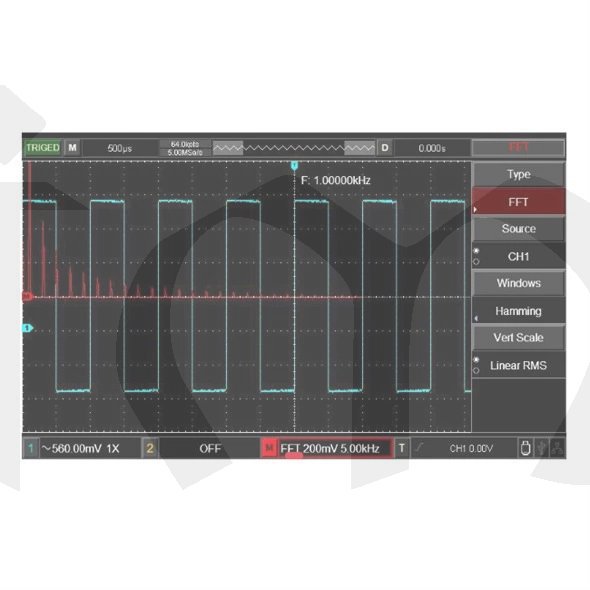Viewport: 590px width, 590px height.
Task: Select the channel 2 badge in bottom bar
Action: tap(150, 448)
